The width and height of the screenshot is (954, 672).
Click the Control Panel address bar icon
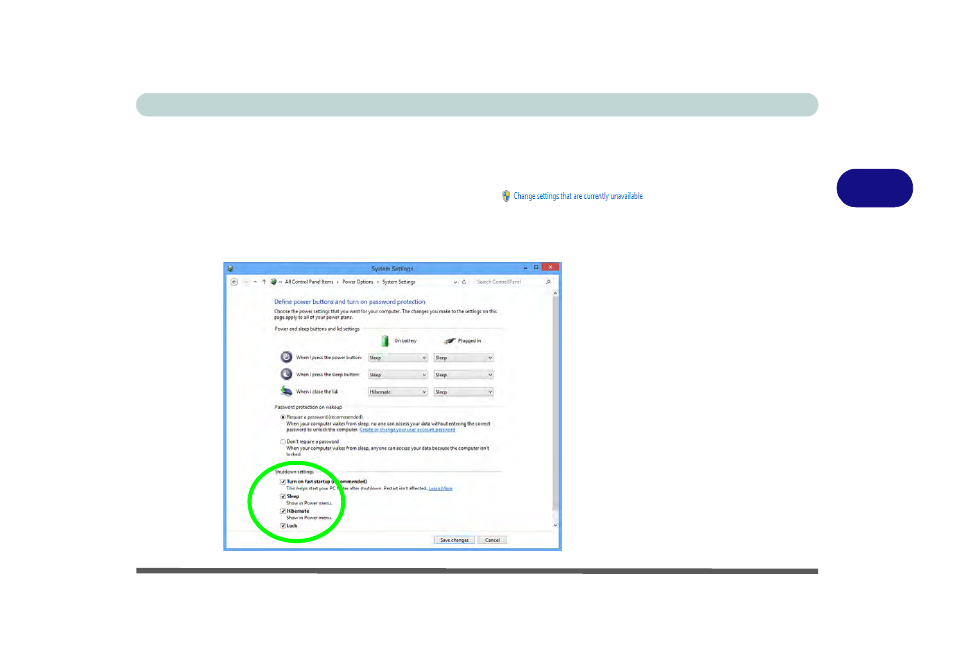(274, 282)
